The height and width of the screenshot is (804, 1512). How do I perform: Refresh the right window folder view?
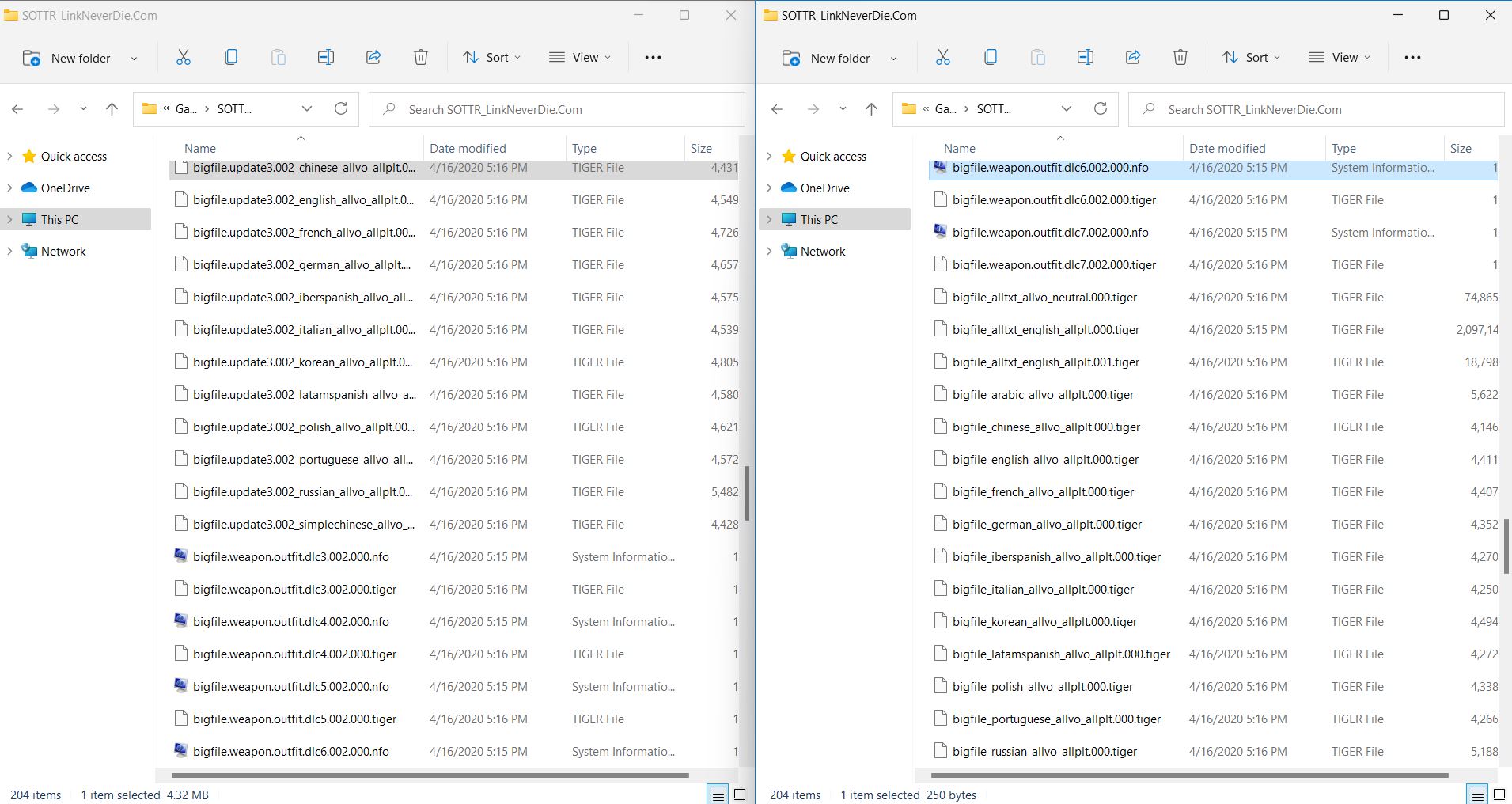1101,108
